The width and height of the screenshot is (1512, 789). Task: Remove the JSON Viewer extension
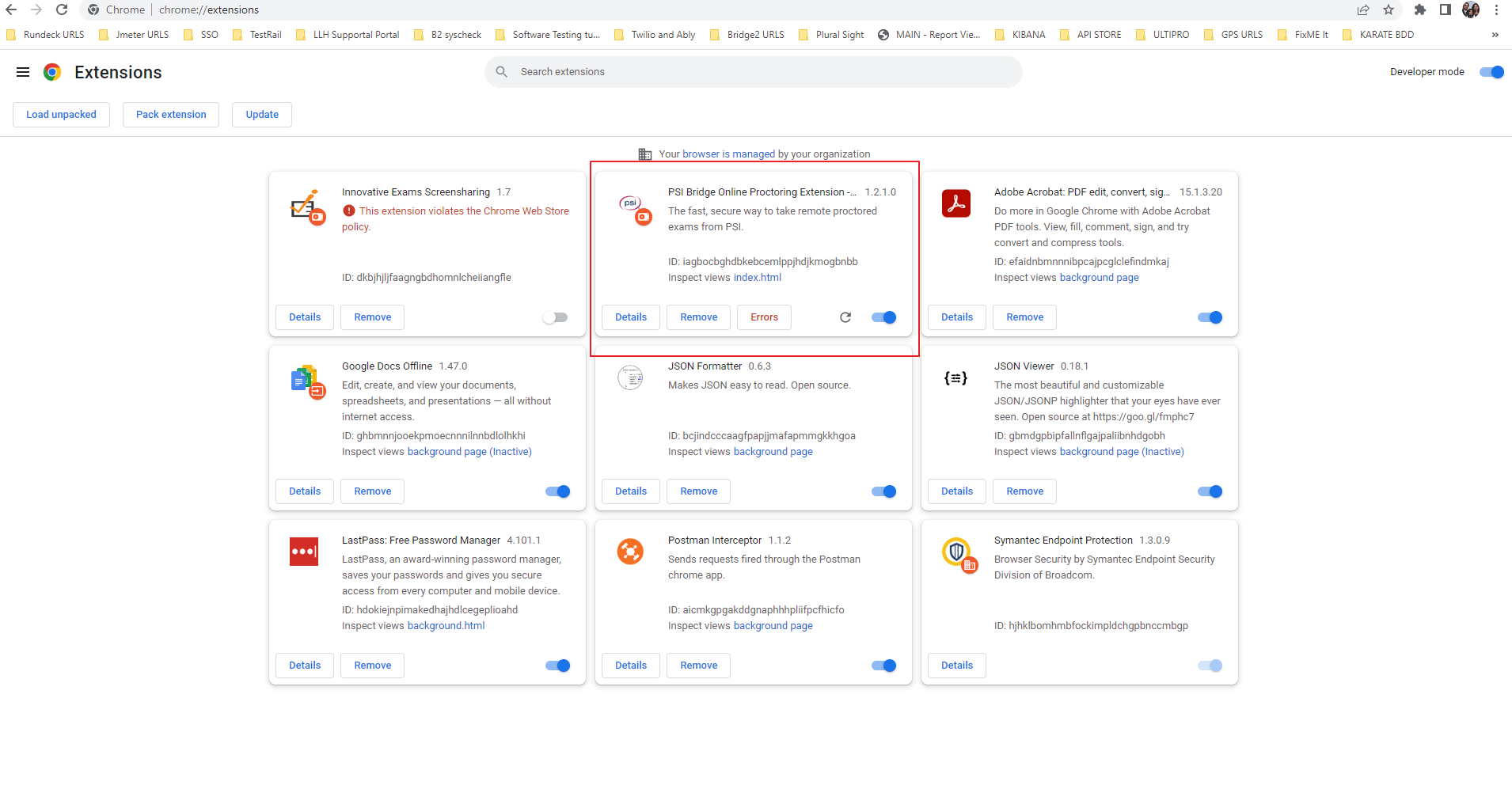(x=1024, y=491)
